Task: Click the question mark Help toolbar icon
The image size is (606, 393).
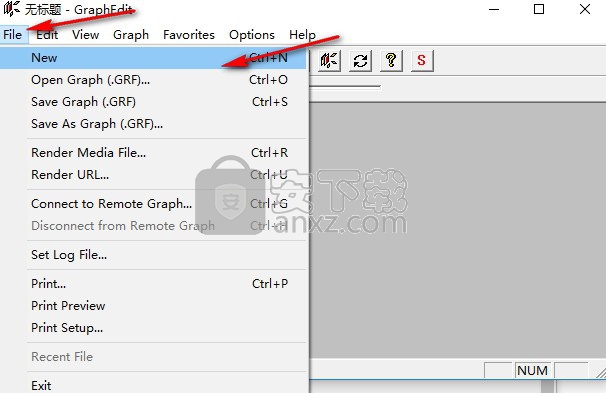Action: [391, 61]
